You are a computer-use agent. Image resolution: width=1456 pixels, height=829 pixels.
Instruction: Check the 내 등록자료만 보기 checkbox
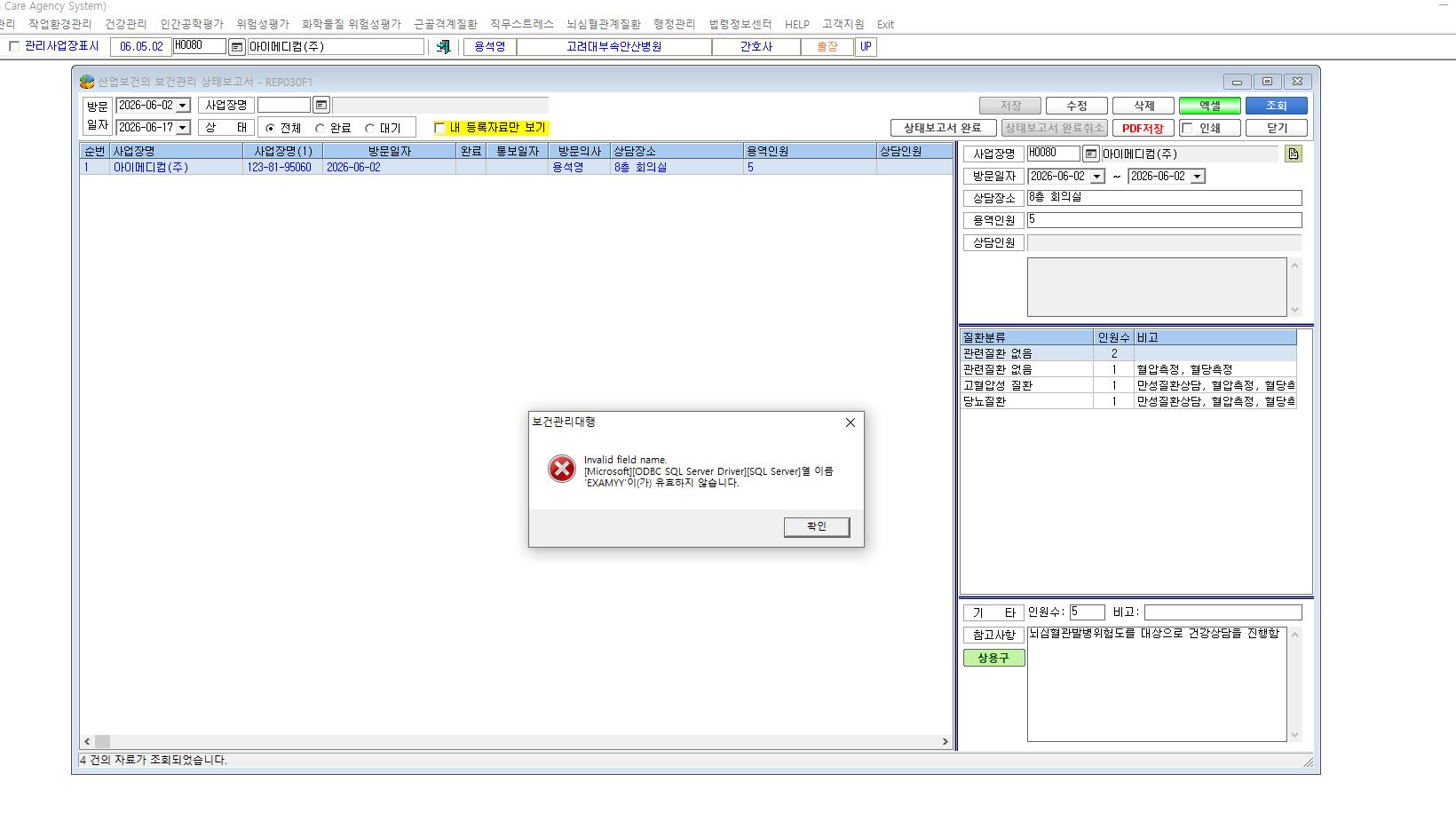(439, 128)
